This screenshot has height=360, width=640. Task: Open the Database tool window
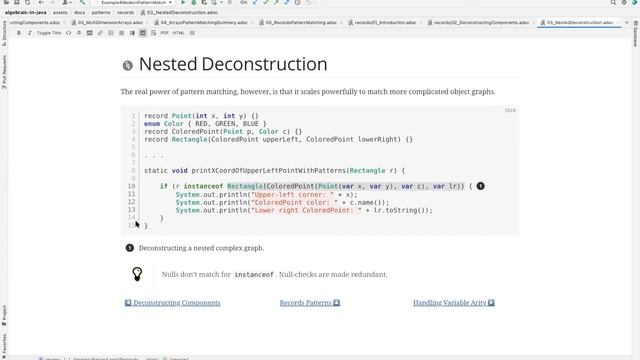point(636,34)
